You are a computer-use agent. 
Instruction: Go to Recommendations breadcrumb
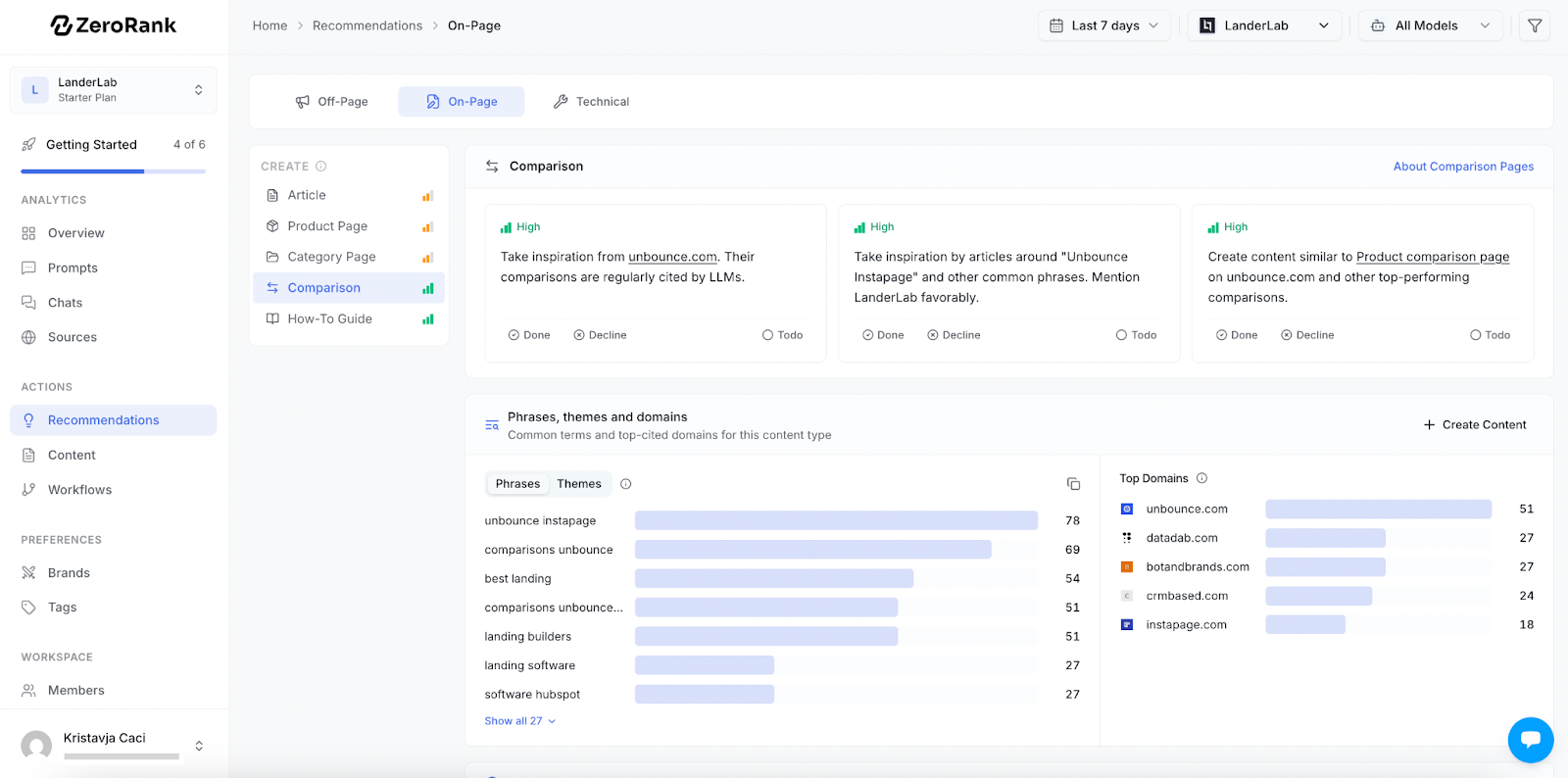point(367,25)
